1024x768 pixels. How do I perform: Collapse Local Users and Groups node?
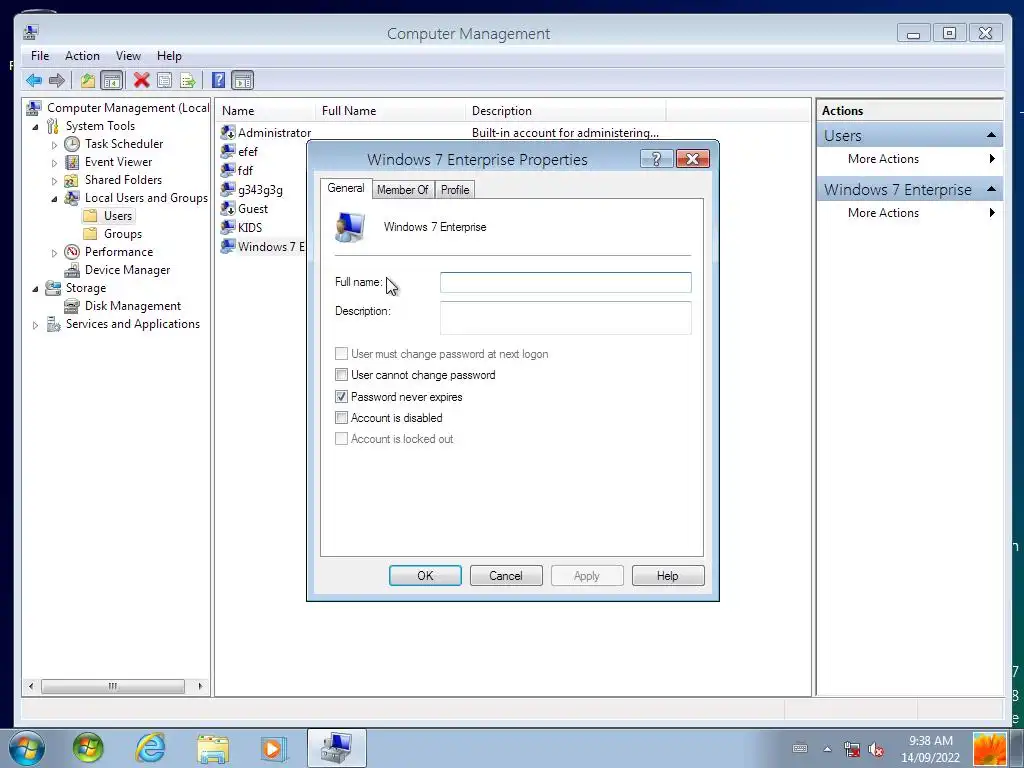[x=54, y=199]
